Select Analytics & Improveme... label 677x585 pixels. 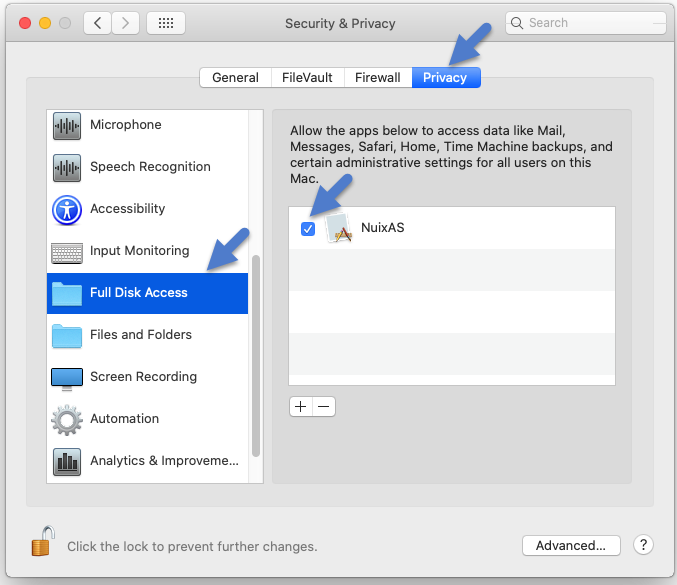coord(164,460)
